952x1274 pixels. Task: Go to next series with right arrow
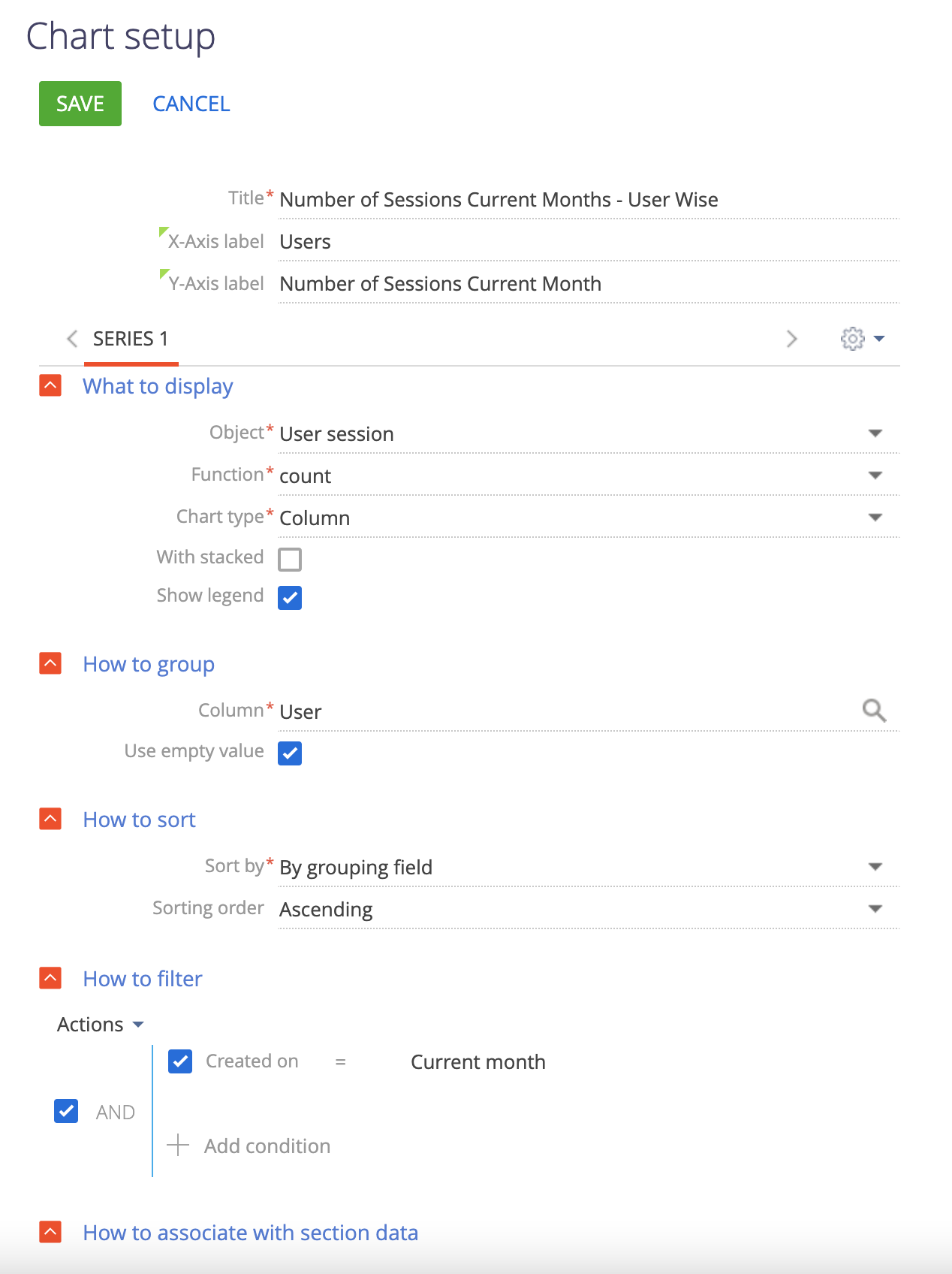point(791,339)
